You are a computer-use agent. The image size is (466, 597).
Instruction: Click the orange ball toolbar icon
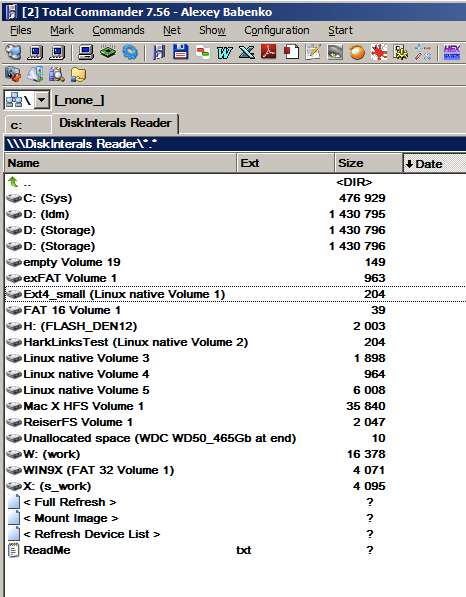point(357,52)
